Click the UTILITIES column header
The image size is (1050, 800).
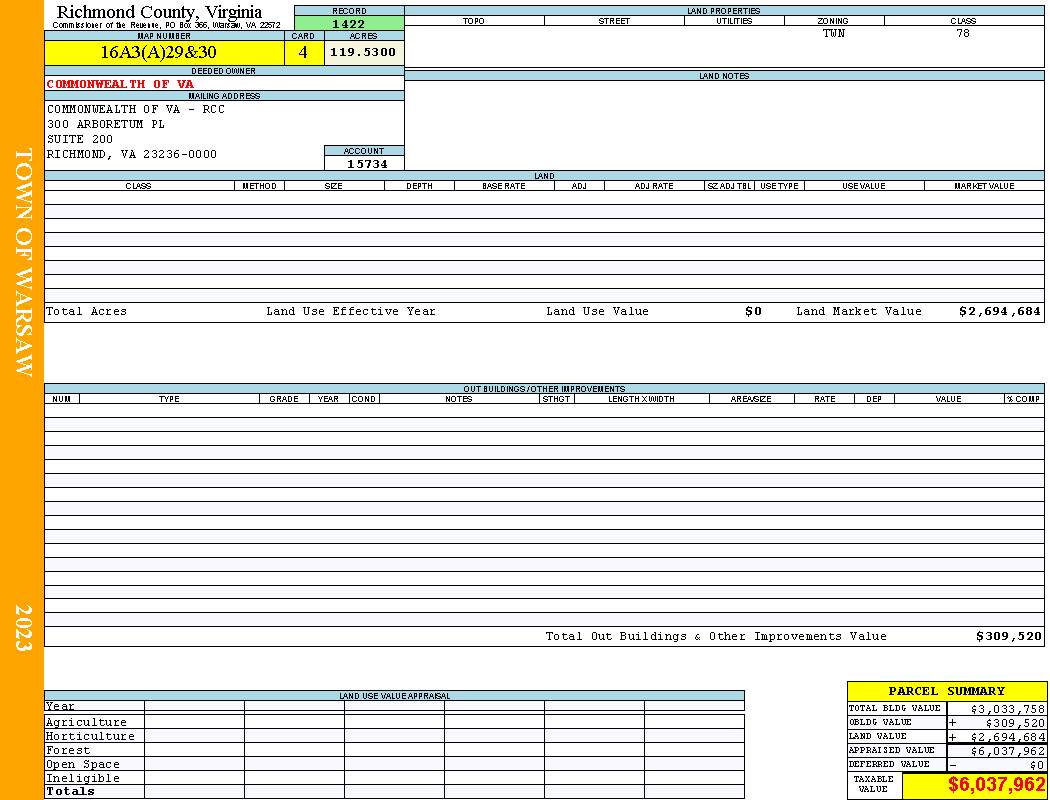[x=734, y=21]
